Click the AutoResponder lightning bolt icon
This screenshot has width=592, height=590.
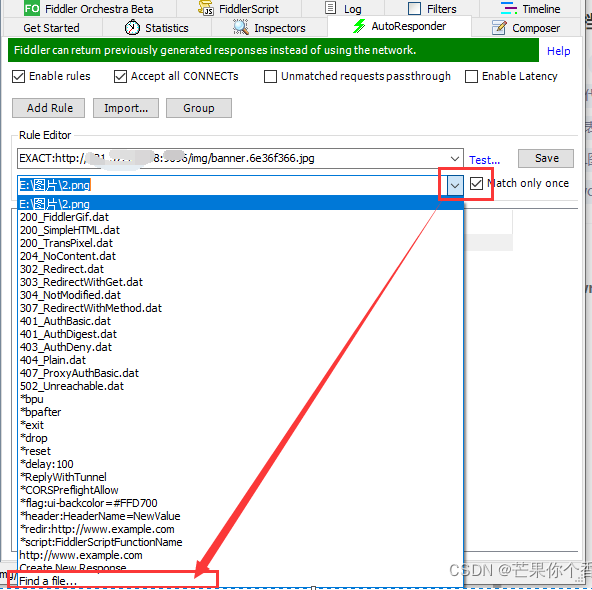[x=359, y=26]
